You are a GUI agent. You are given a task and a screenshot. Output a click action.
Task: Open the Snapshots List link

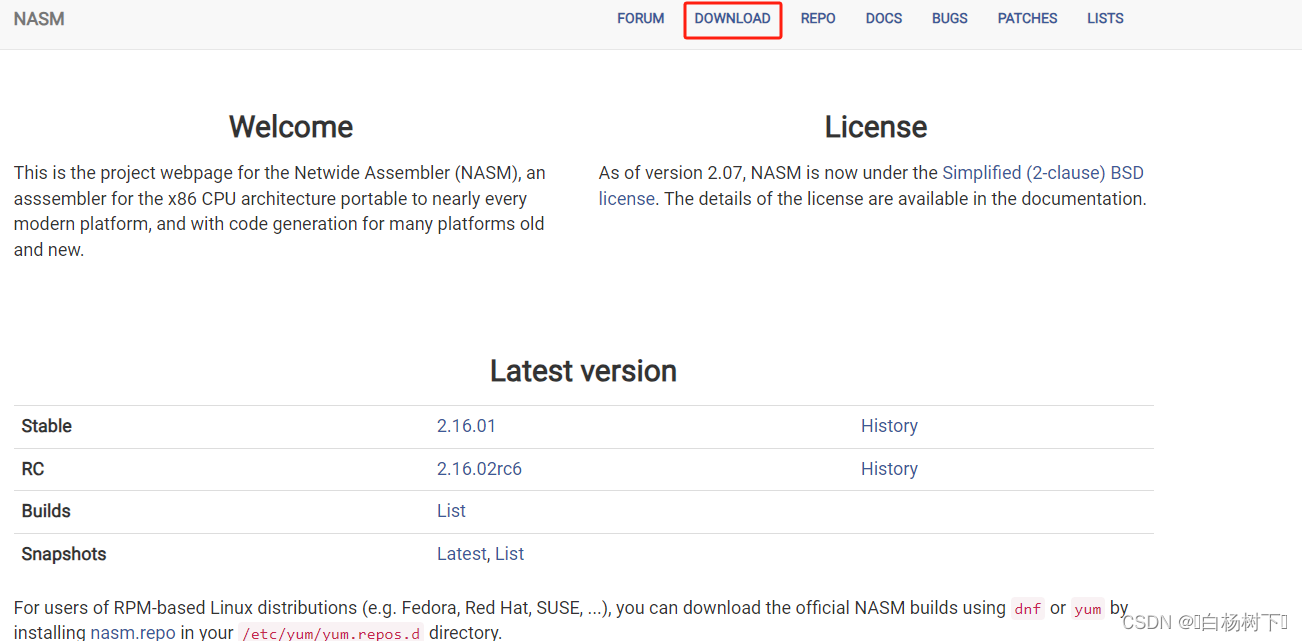tap(509, 554)
